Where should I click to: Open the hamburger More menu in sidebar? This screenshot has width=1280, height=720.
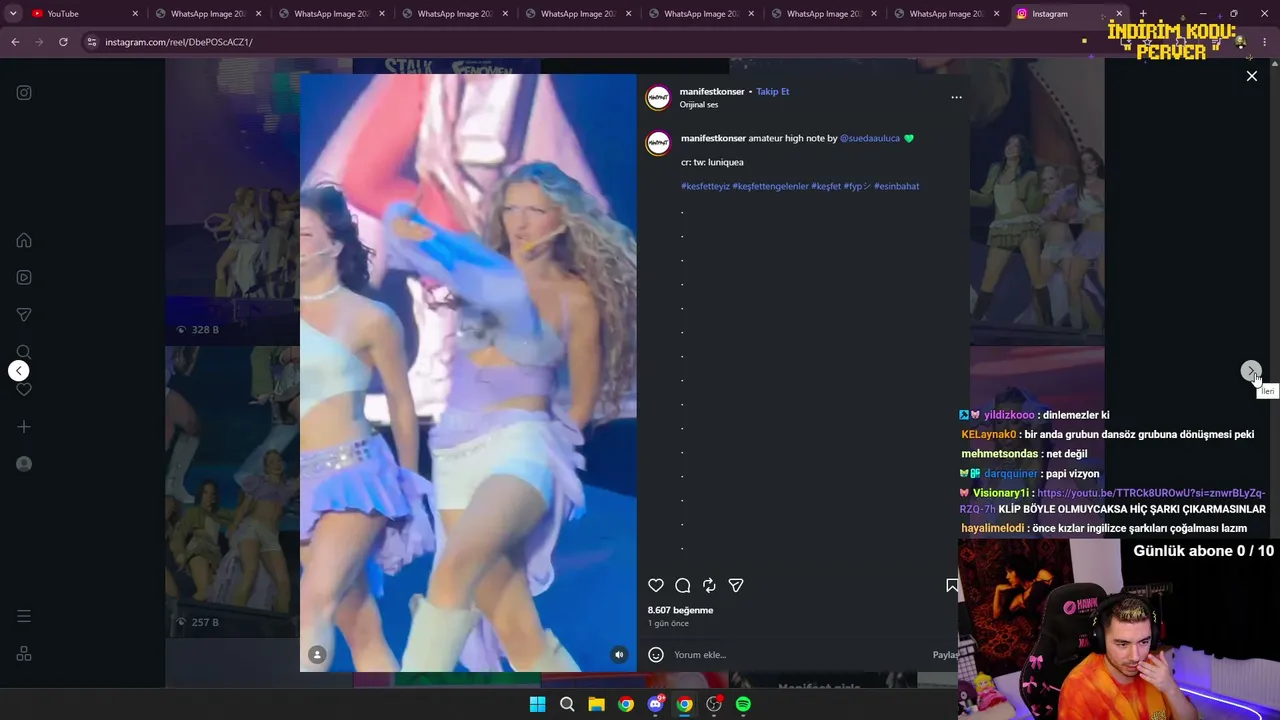pyautogui.click(x=24, y=616)
